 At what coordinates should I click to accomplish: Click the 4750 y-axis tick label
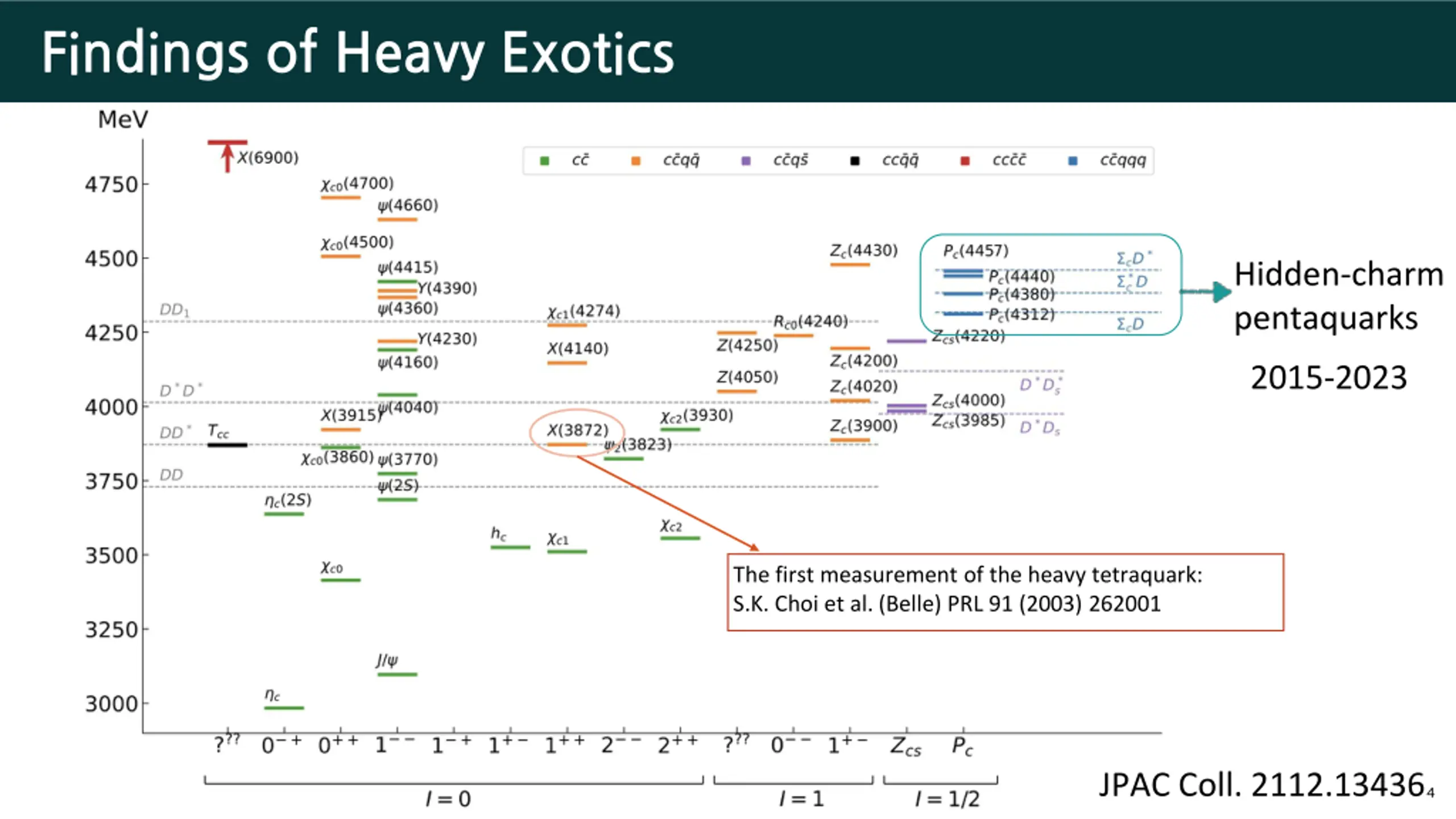[111, 185]
